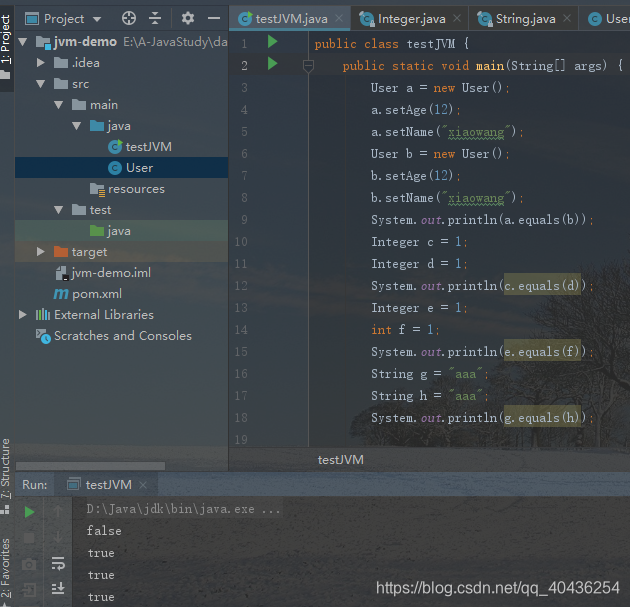
Task: Click the main method name on line 2
Action: (x=490, y=65)
